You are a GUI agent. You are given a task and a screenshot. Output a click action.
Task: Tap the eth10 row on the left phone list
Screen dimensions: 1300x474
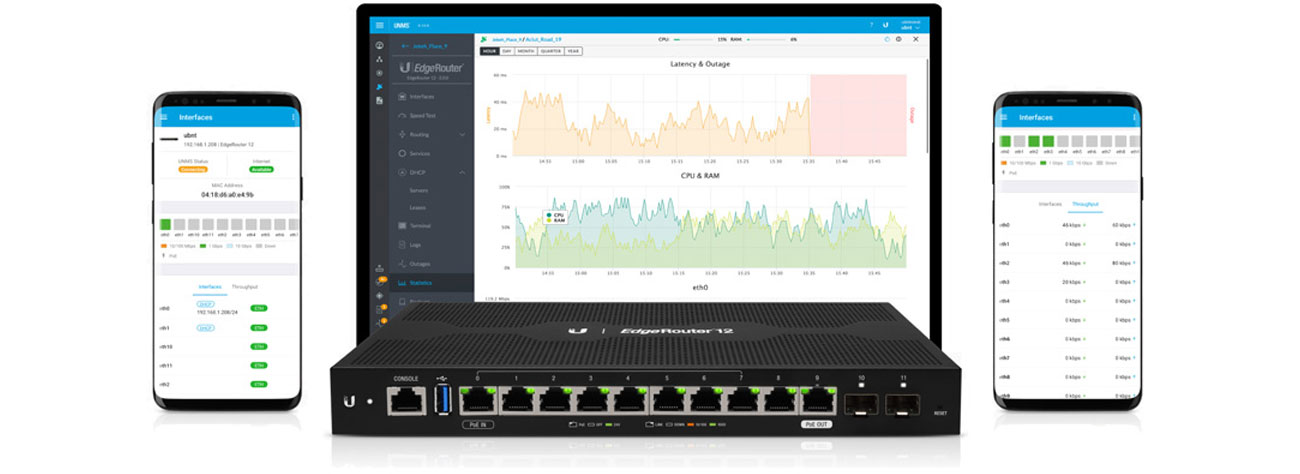coord(228,347)
